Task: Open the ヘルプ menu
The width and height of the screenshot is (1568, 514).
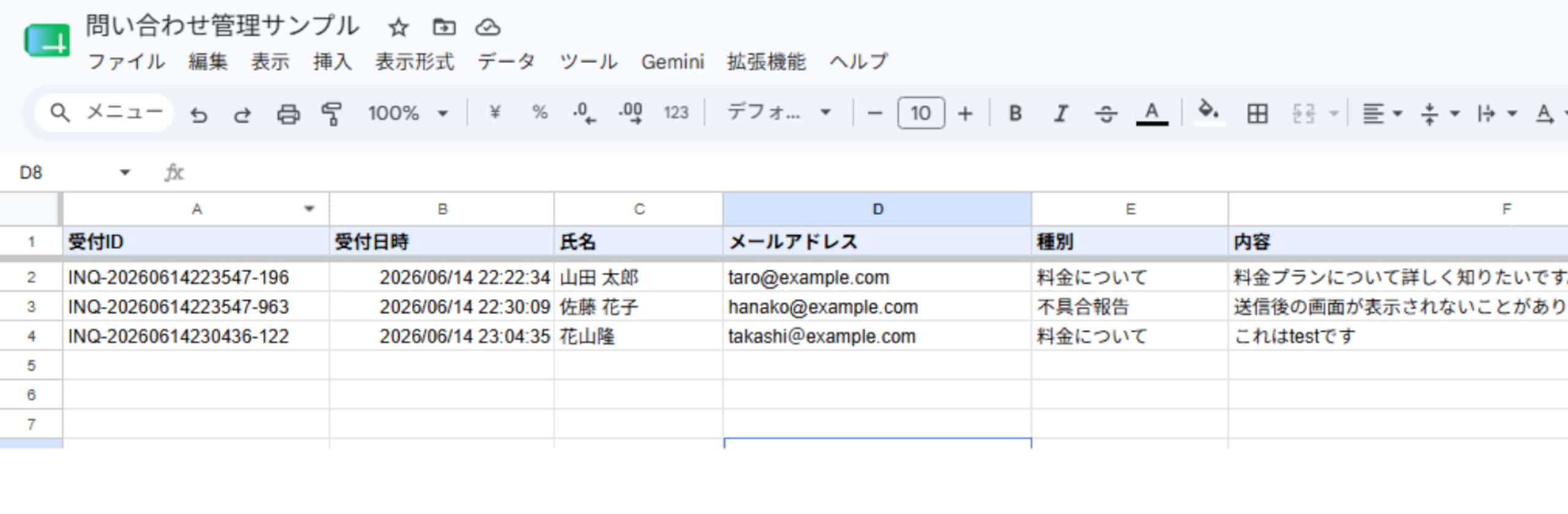Action: click(859, 62)
